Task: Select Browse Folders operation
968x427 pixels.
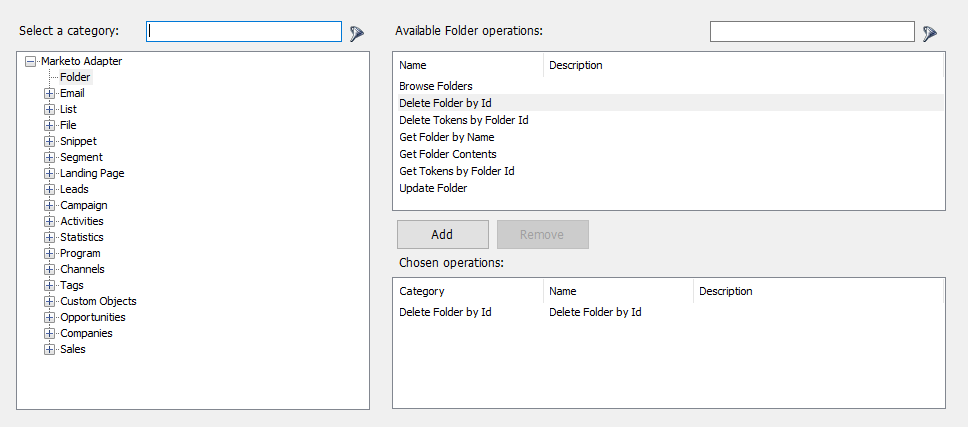Action: [436, 86]
